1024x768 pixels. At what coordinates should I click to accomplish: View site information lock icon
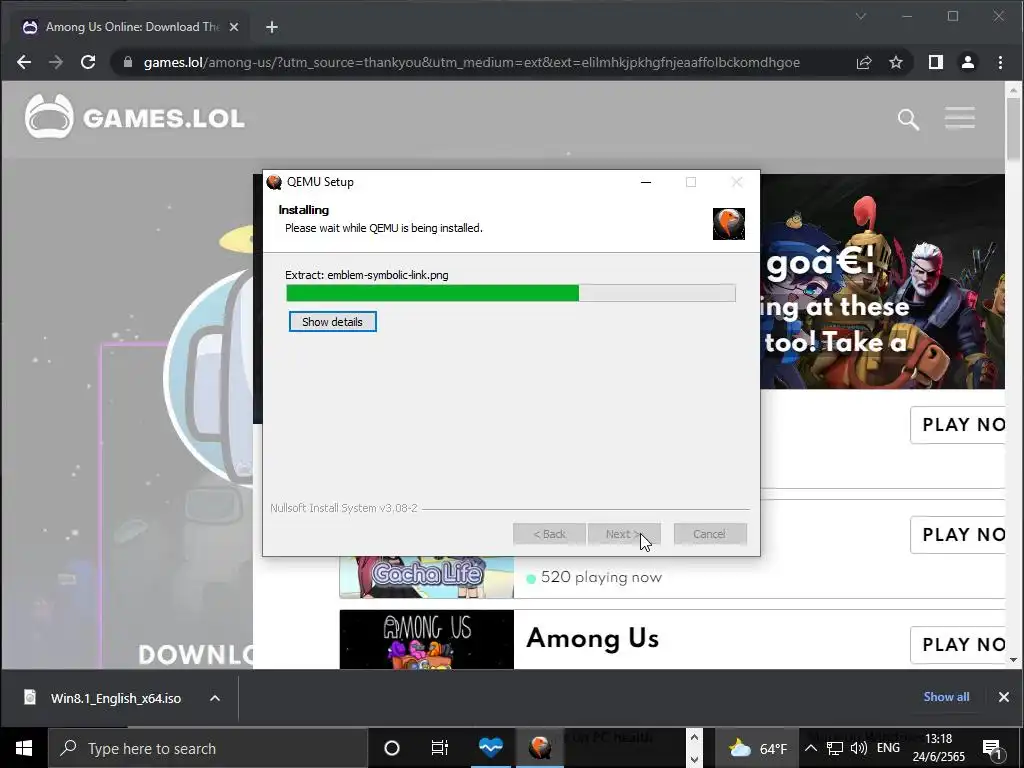click(128, 62)
